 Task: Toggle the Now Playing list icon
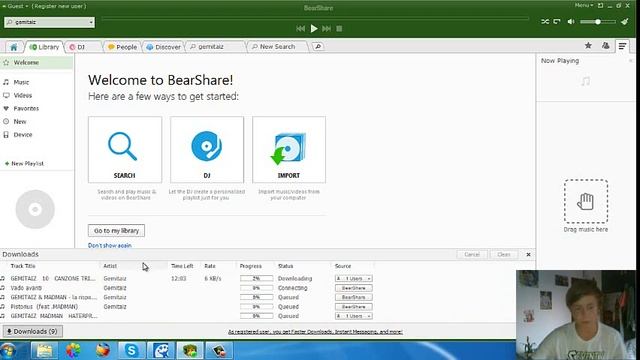[622, 46]
